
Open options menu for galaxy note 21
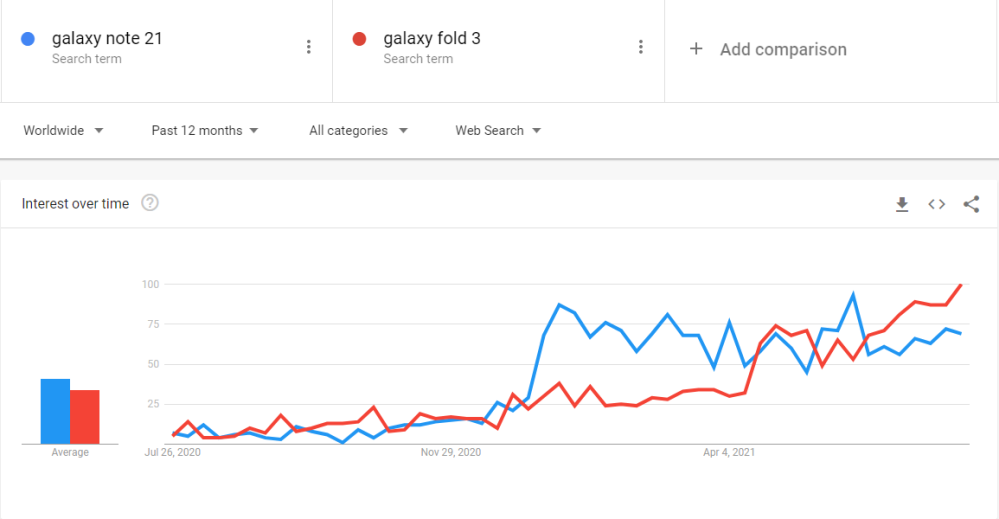pos(309,47)
